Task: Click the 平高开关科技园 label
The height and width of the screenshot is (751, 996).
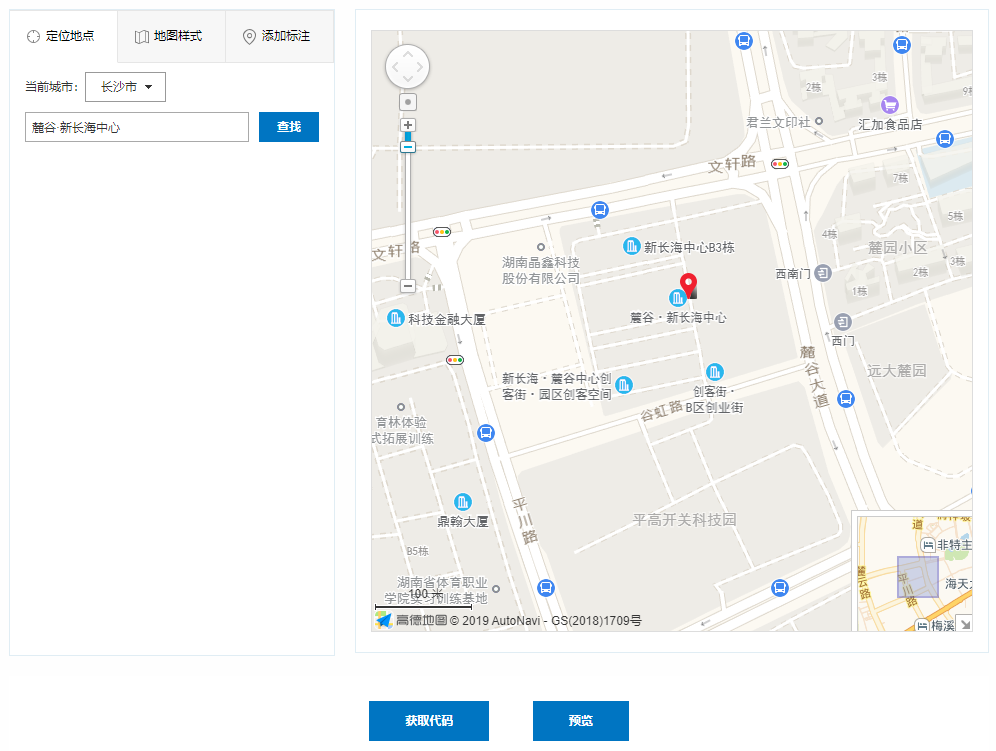Action: (685, 520)
